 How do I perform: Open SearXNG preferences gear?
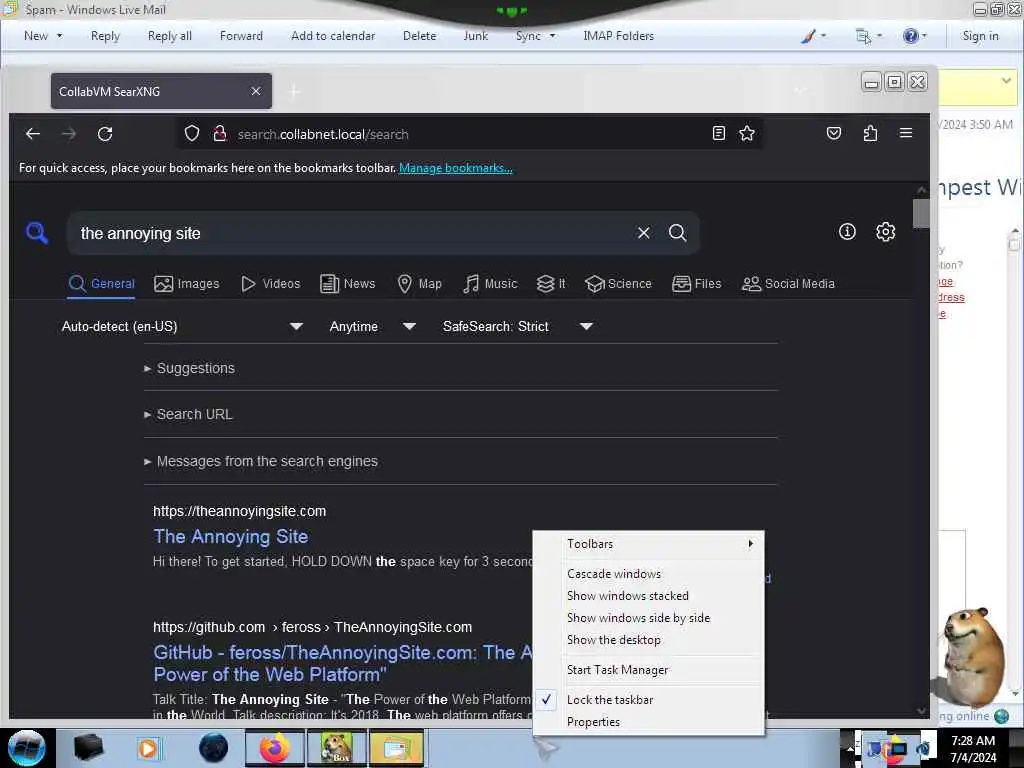tap(885, 231)
